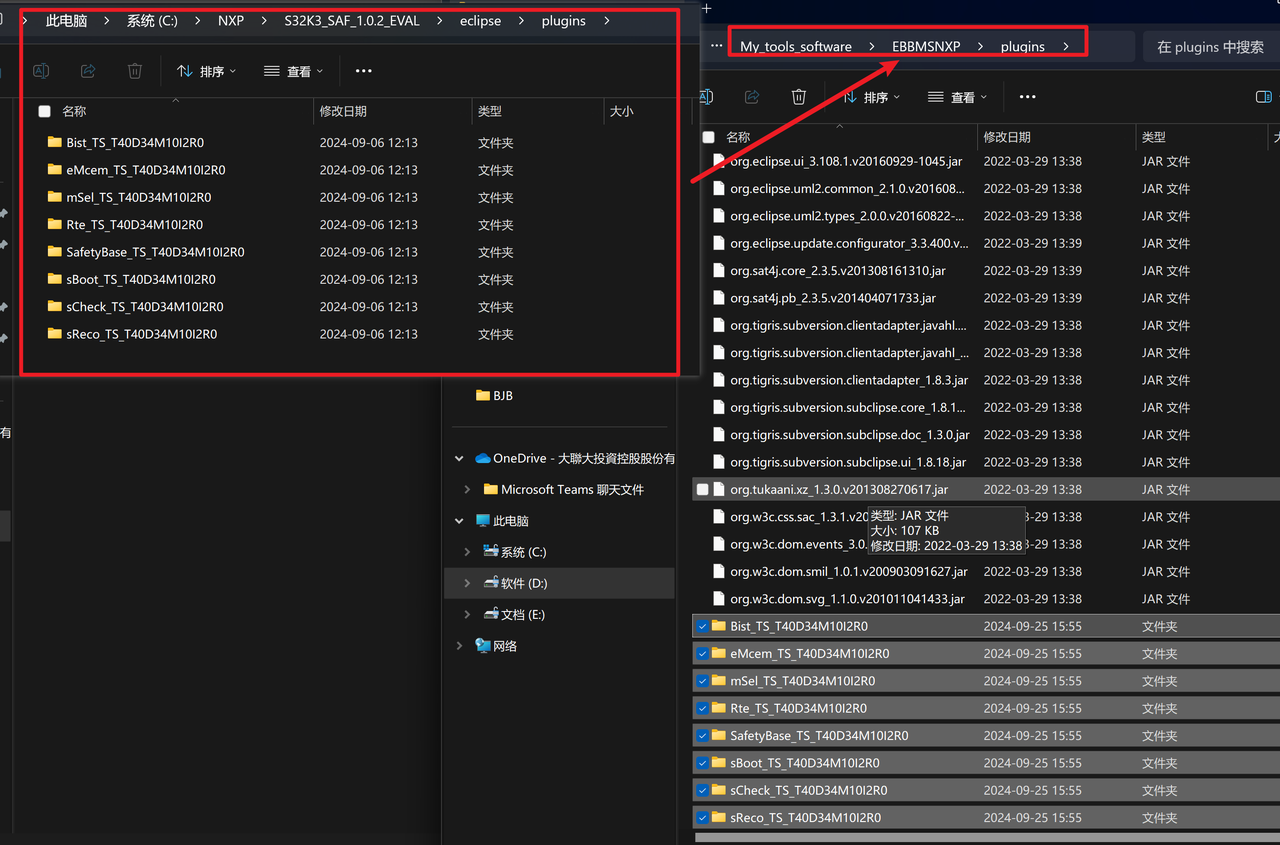Viewport: 1280px width, 845px height.
Task: Uncheck SafetyBase_TS_T40D34M10I2R0 checkbox in EBBMSNXP window
Action: [x=702, y=736]
